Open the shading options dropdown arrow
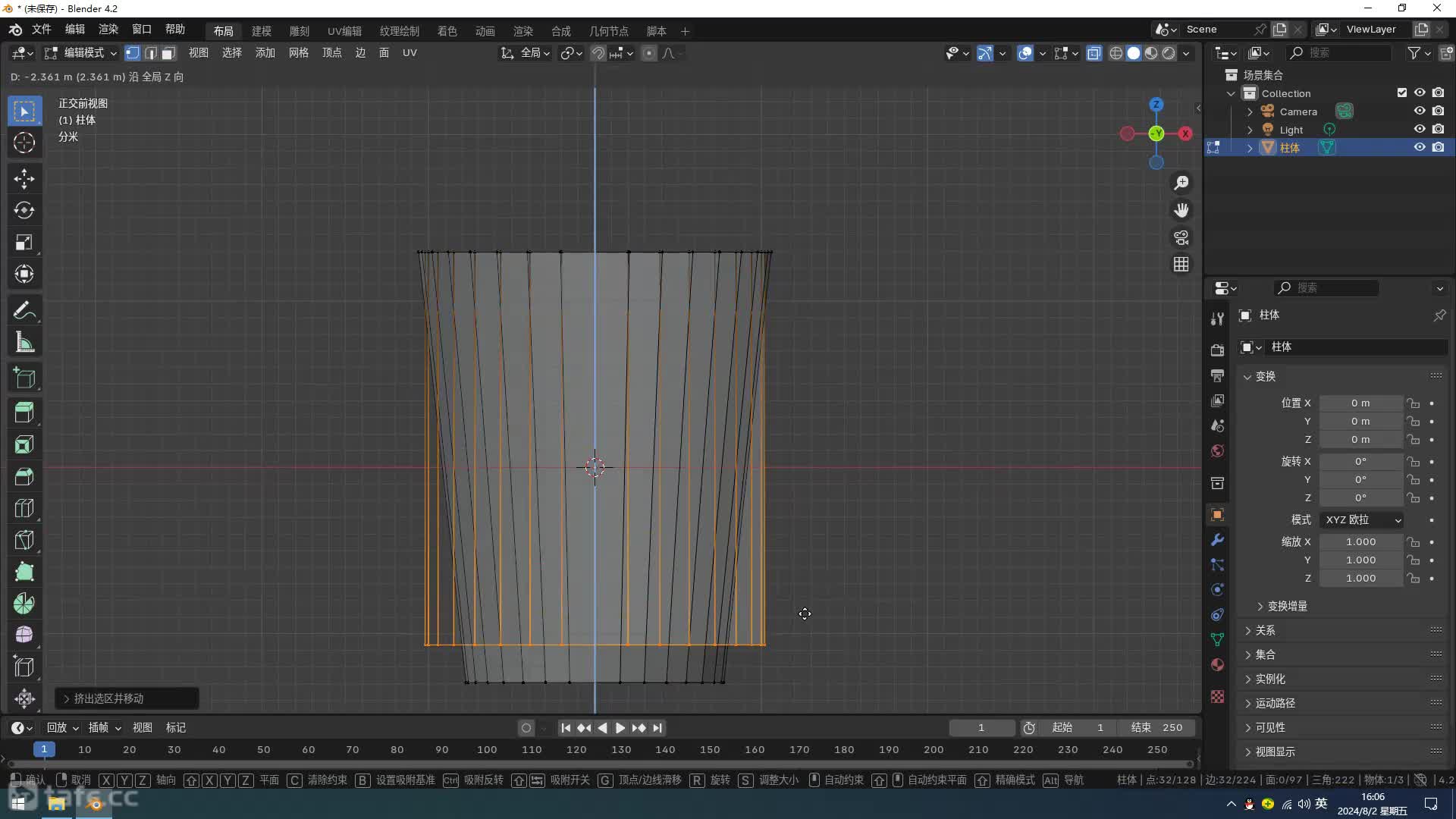Screen dimensions: 1456x819 (1186, 53)
